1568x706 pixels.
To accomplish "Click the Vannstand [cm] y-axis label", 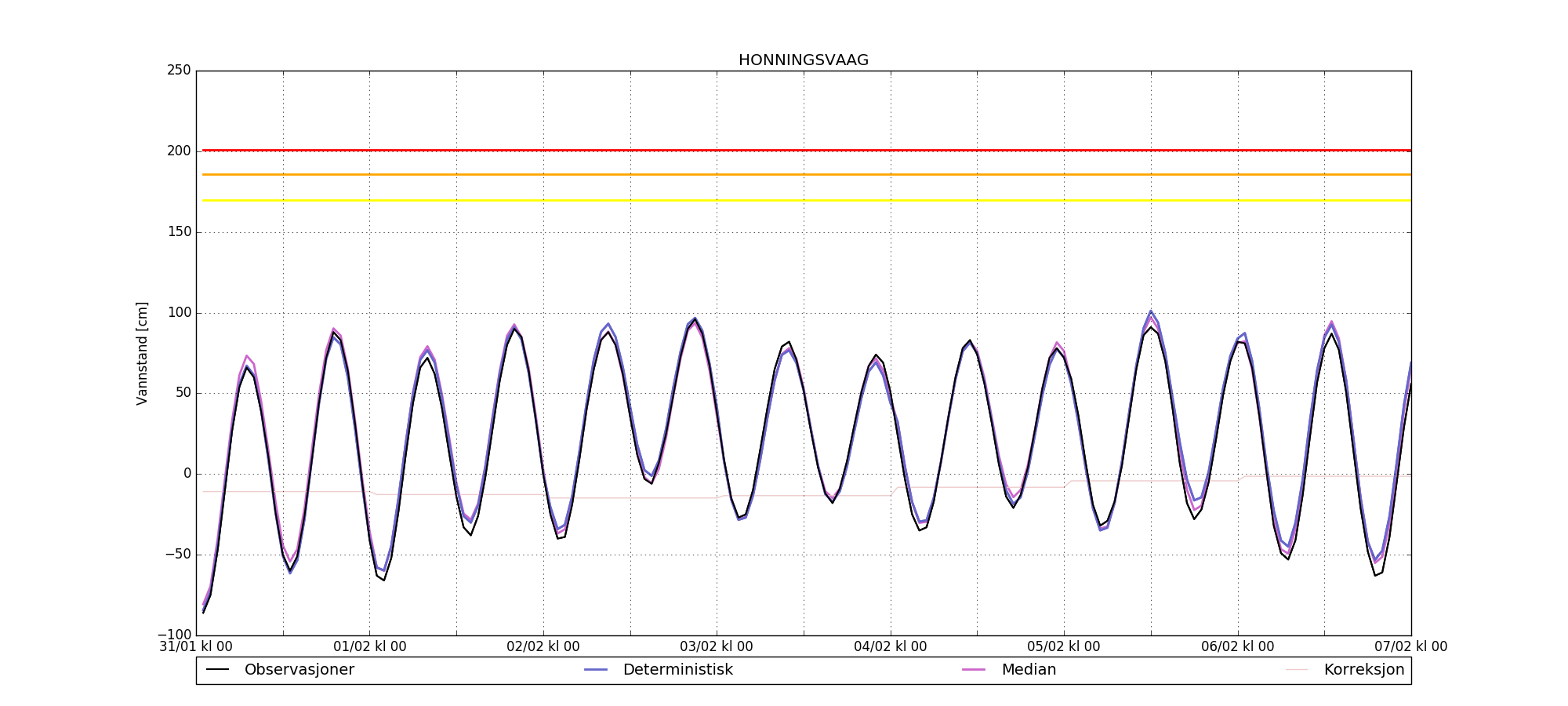I will click(142, 353).
